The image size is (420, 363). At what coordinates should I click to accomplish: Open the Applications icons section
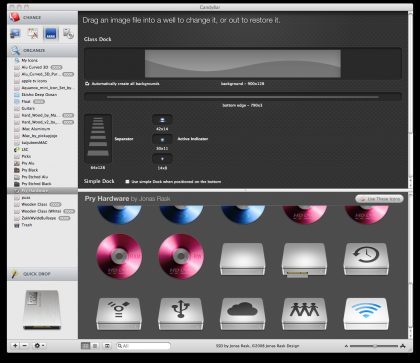click(33, 33)
